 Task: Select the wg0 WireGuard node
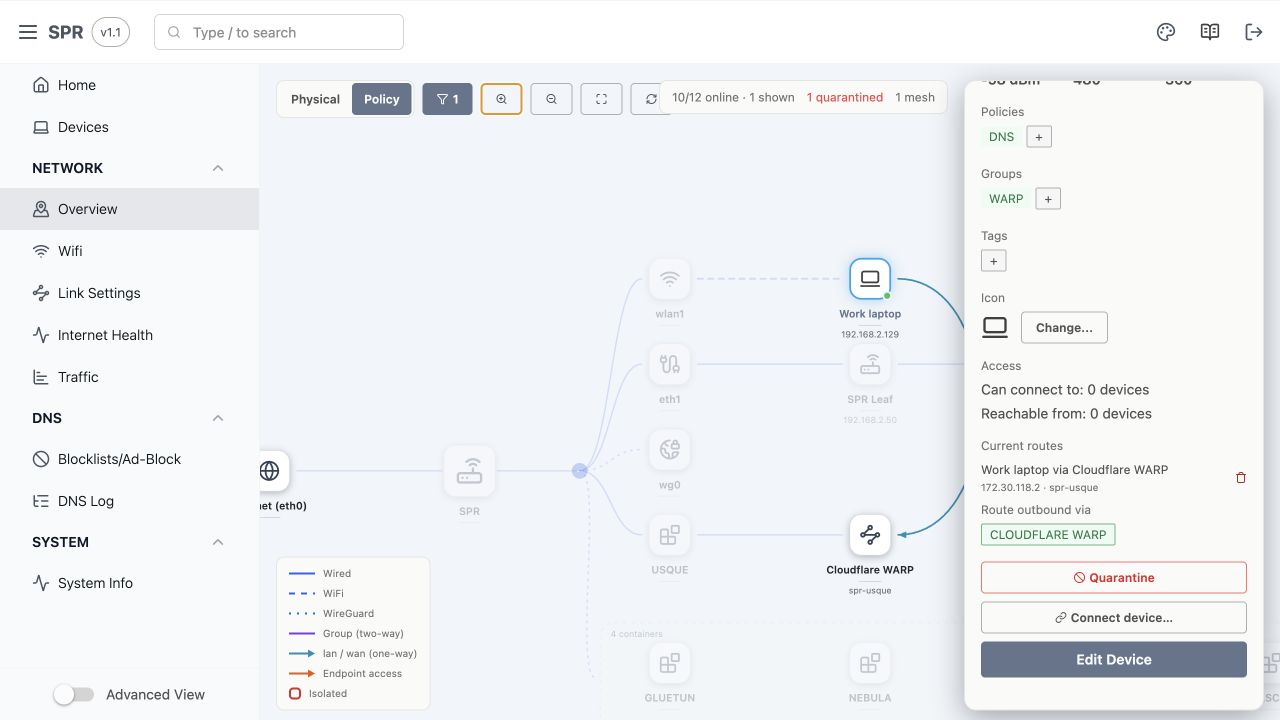(x=669, y=450)
